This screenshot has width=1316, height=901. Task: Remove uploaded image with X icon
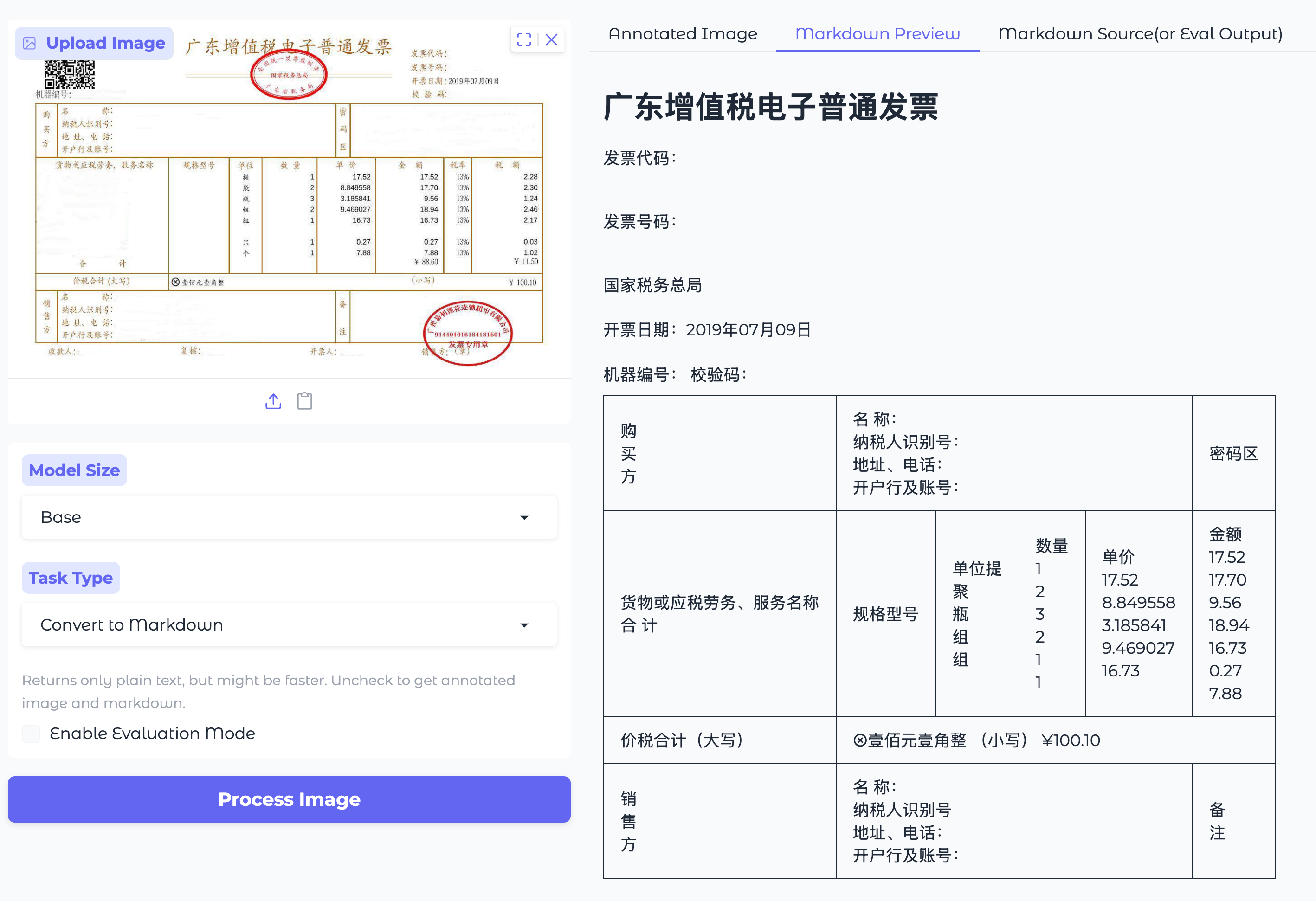coord(552,39)
